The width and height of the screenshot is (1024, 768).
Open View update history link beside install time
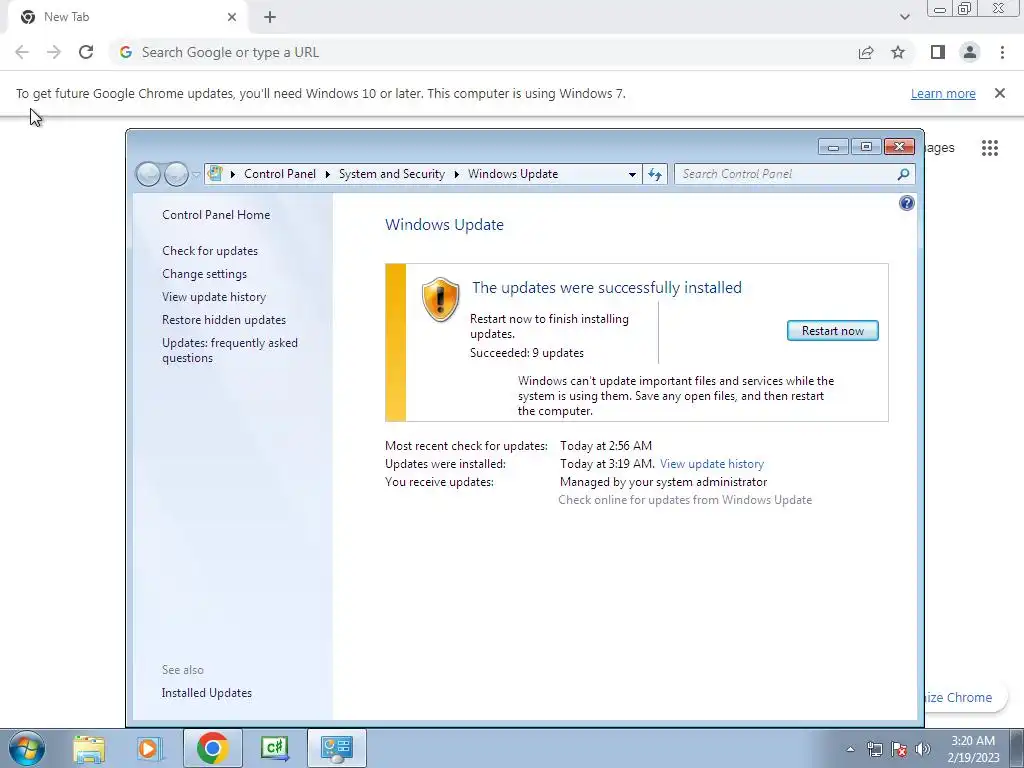point(712,464)
